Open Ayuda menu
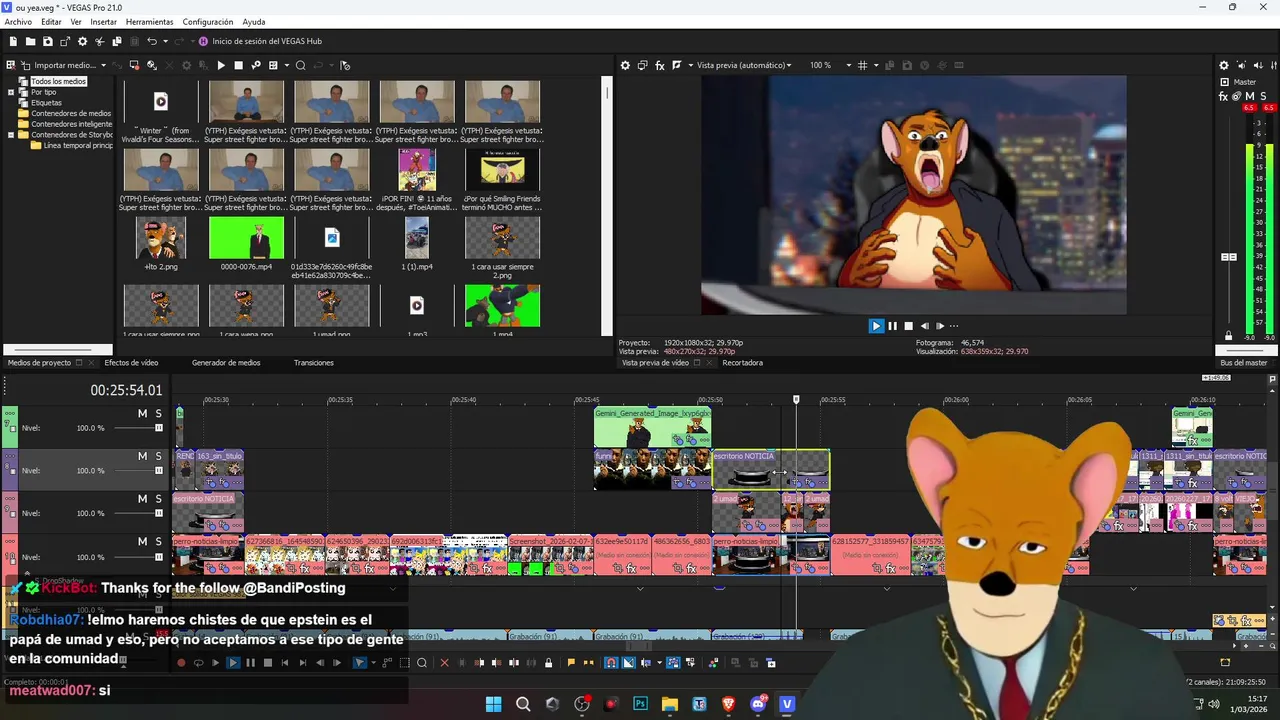 point(254,21)
